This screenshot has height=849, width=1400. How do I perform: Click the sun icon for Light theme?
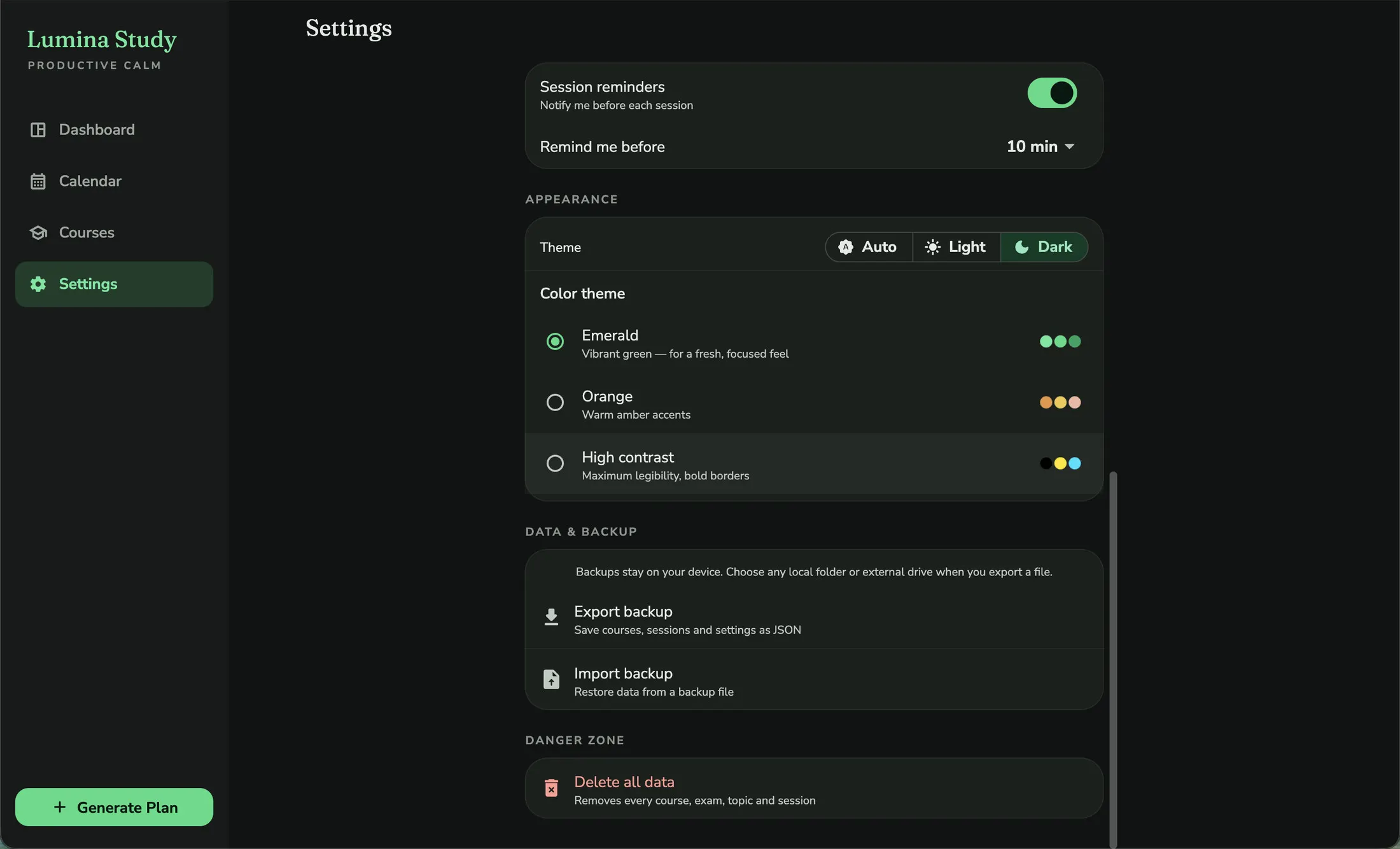pos(933,247)
